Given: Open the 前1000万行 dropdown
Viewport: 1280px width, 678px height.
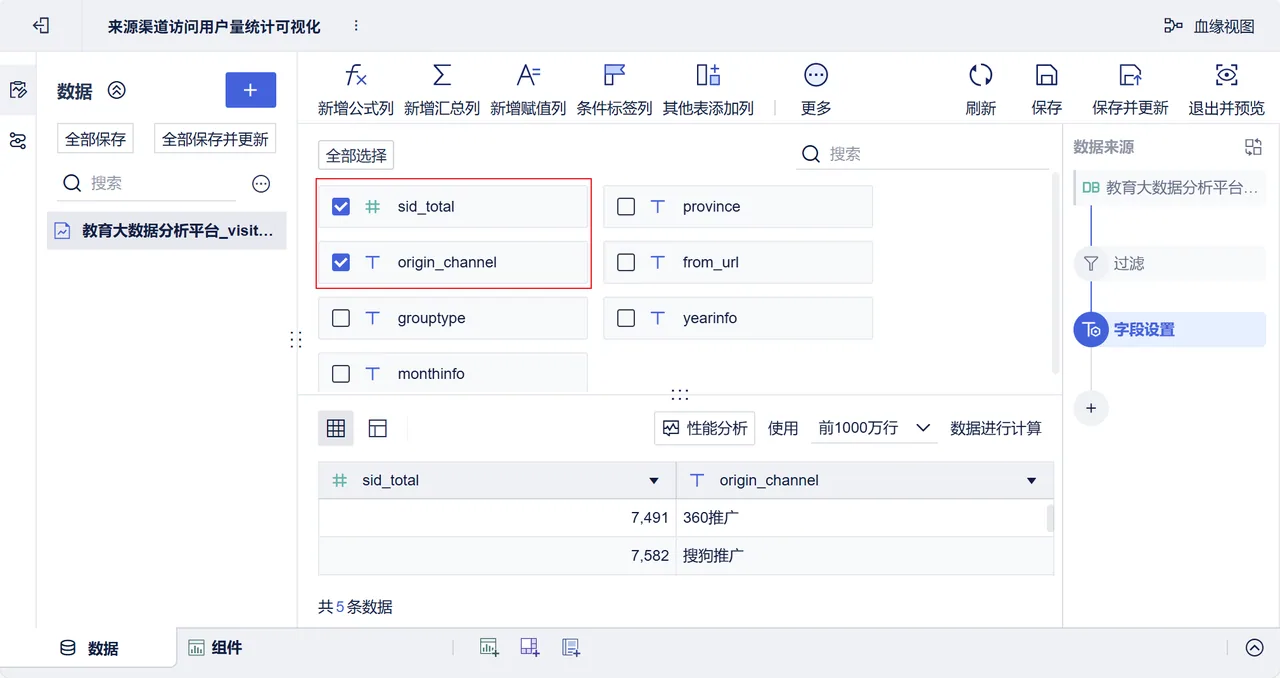Looking at the screenshot, I should click(x=874, y=428).
